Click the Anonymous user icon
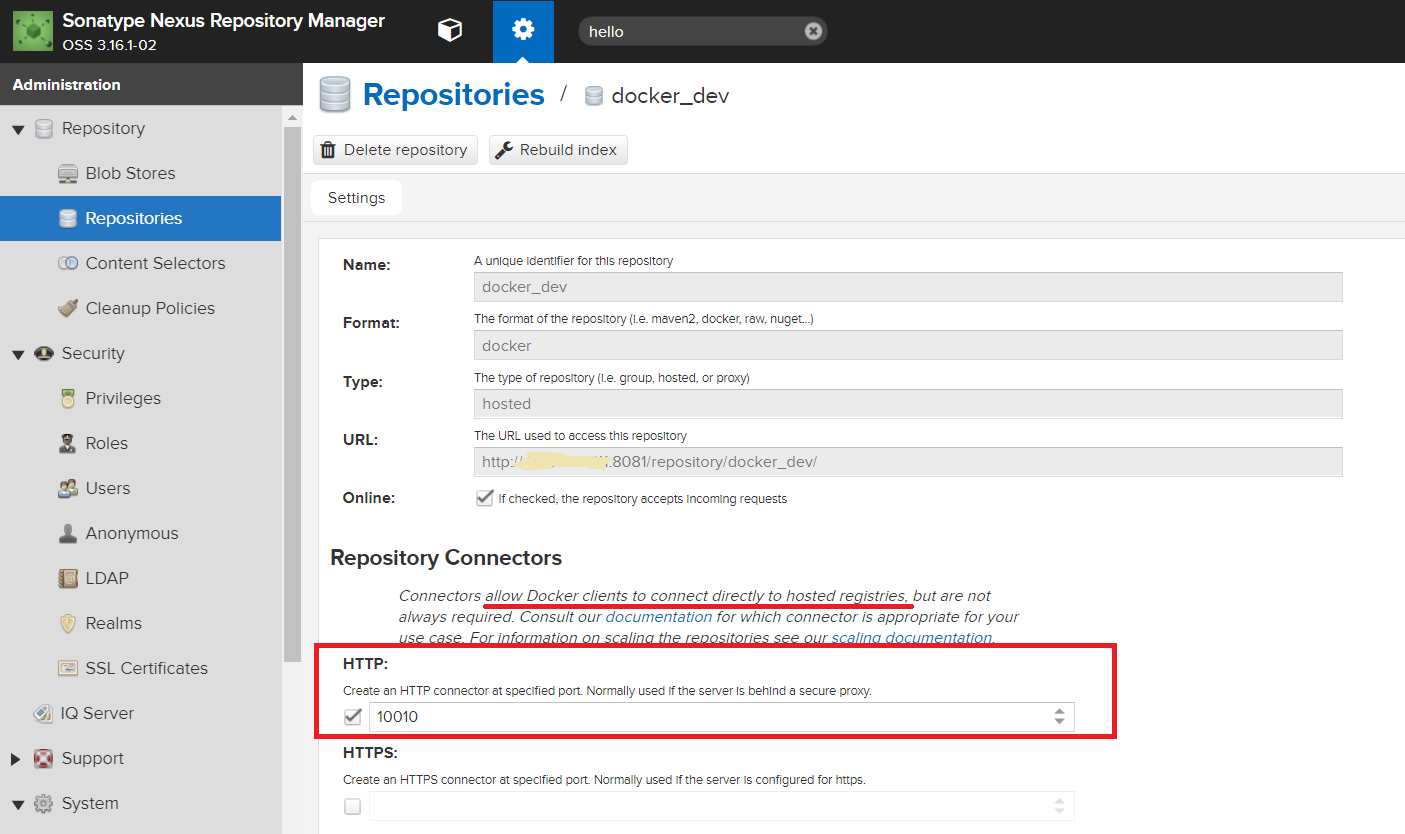This screenshot has width=1405, height=834. pos(68,533)
